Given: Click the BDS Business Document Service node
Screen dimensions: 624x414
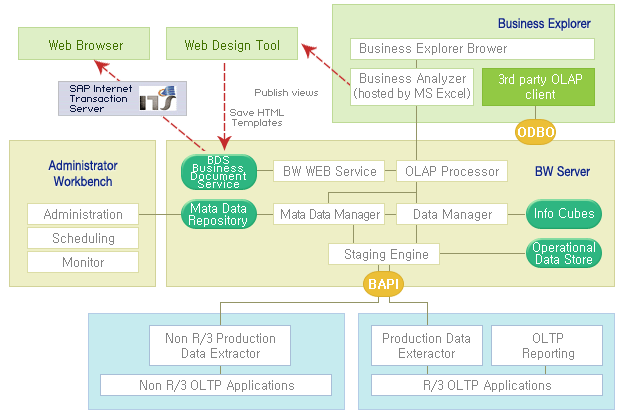Looking at the screenshot, I should [x=224, y=171].
